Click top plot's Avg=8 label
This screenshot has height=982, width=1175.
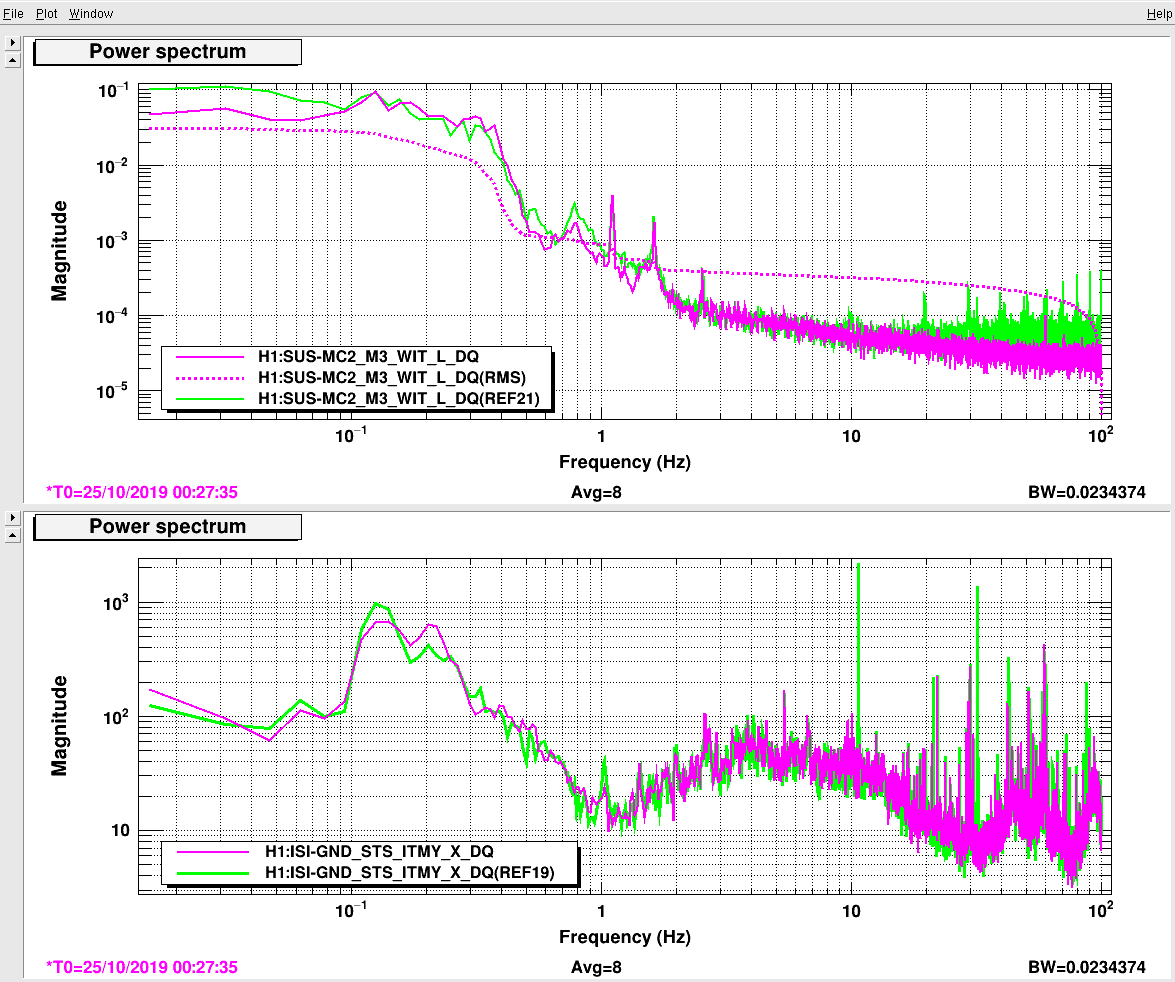point(596,492)
